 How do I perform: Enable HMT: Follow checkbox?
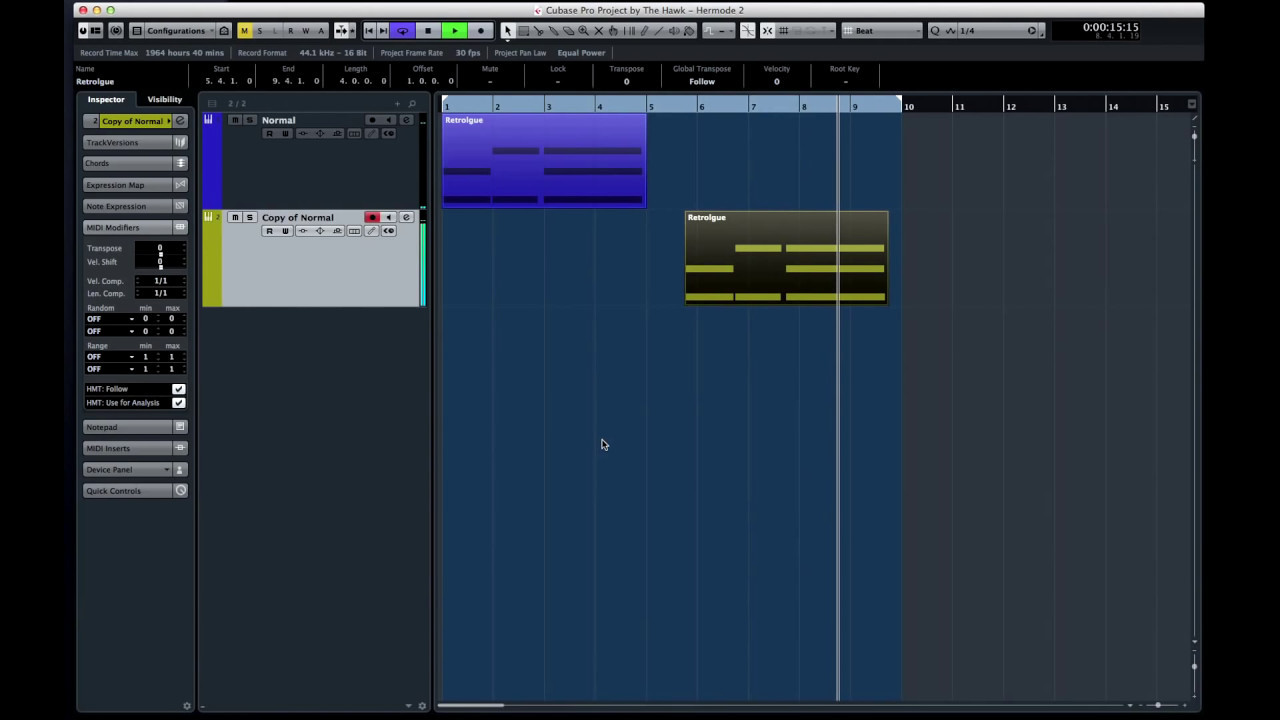click(178, 389)
